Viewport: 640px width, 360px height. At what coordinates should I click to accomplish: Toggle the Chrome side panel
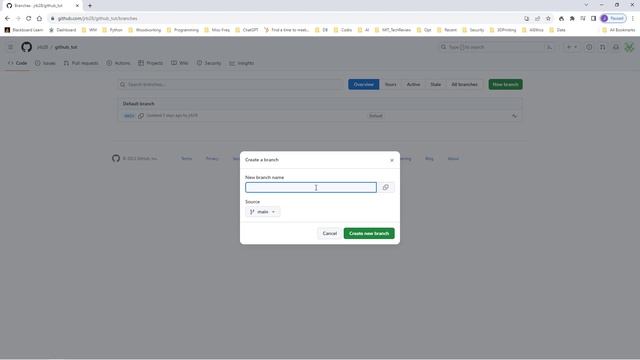593,18
